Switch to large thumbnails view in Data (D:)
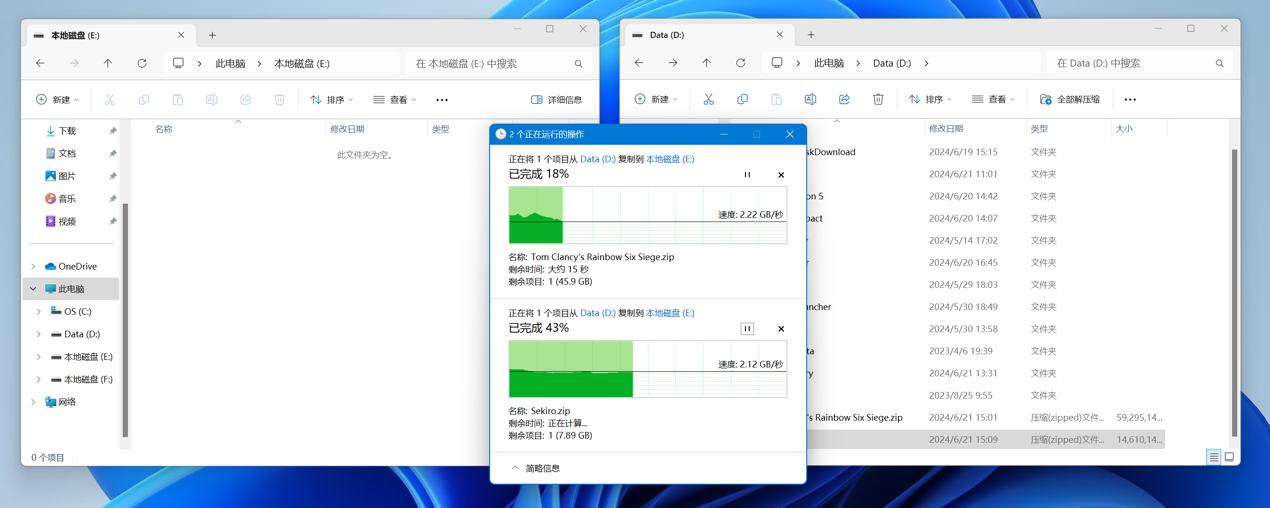Viewport: 1270px width, 508px height. (x=1229, y=457)
